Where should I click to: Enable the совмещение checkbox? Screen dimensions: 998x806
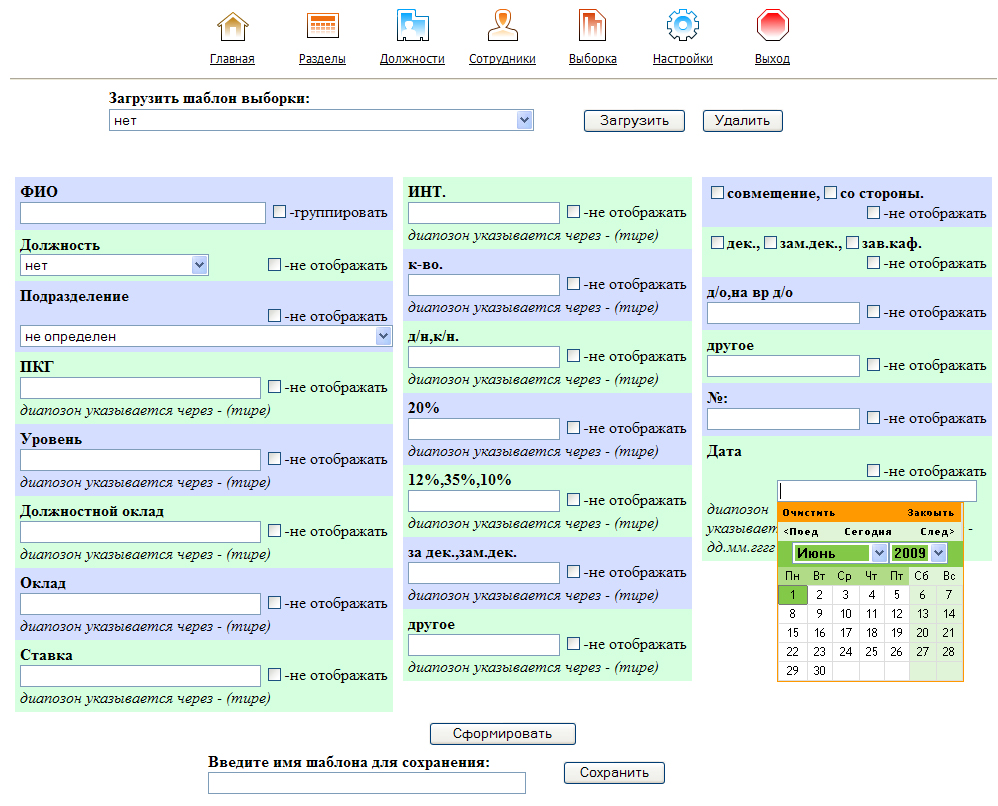tap(717, 193)
